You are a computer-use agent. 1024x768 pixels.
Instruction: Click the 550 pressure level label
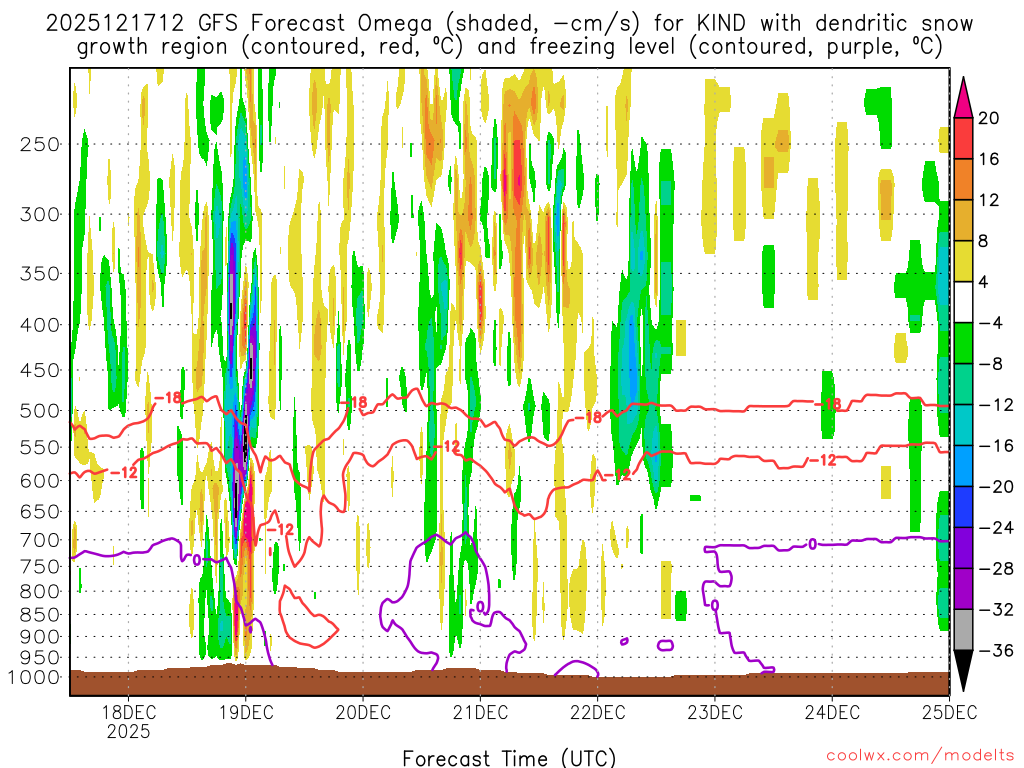pyautogui.click(x=40, y=447)
